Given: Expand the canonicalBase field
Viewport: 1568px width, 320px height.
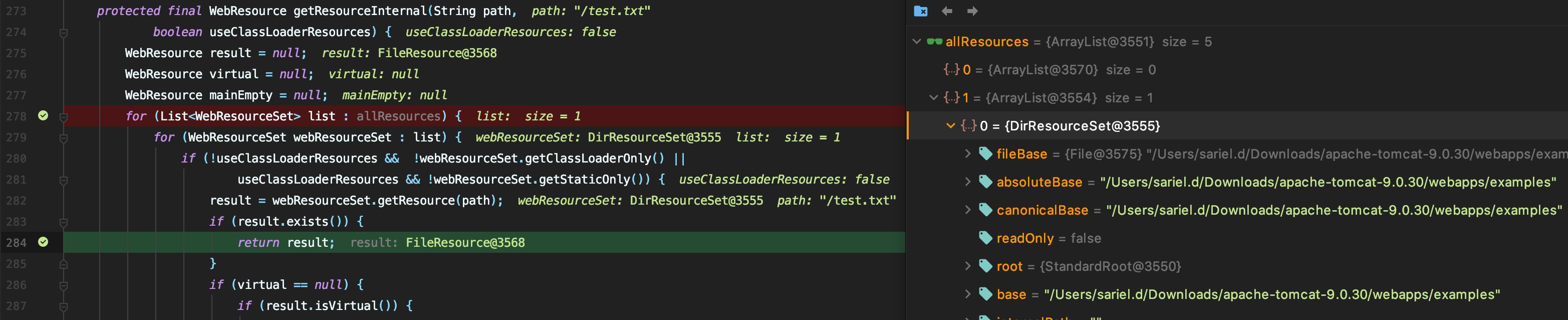Looking at the screenshot, I should point(968,210).
